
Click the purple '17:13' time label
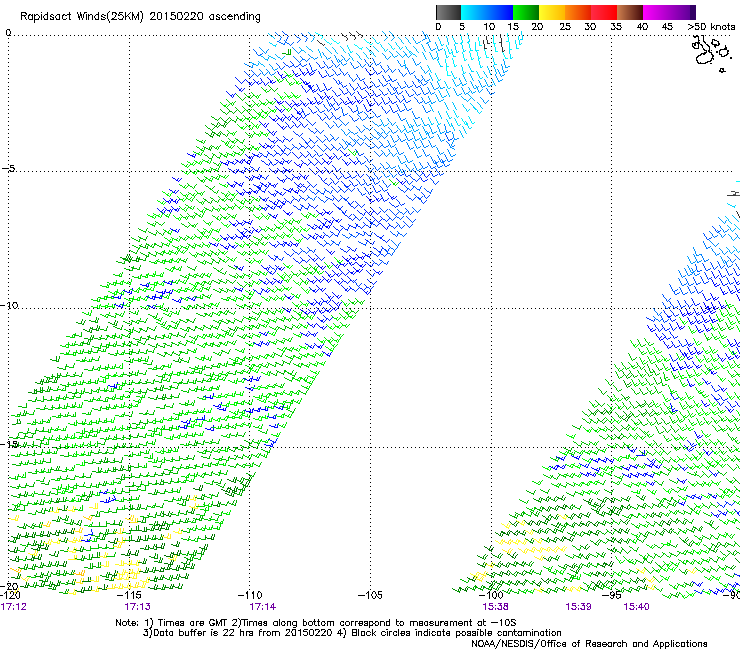[137, 607]
